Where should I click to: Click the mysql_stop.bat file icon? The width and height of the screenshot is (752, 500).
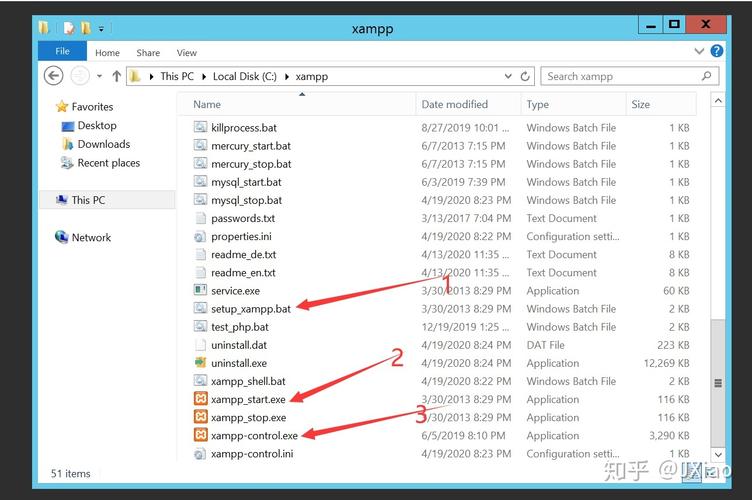pyautogui.click(x=200, y=199)
